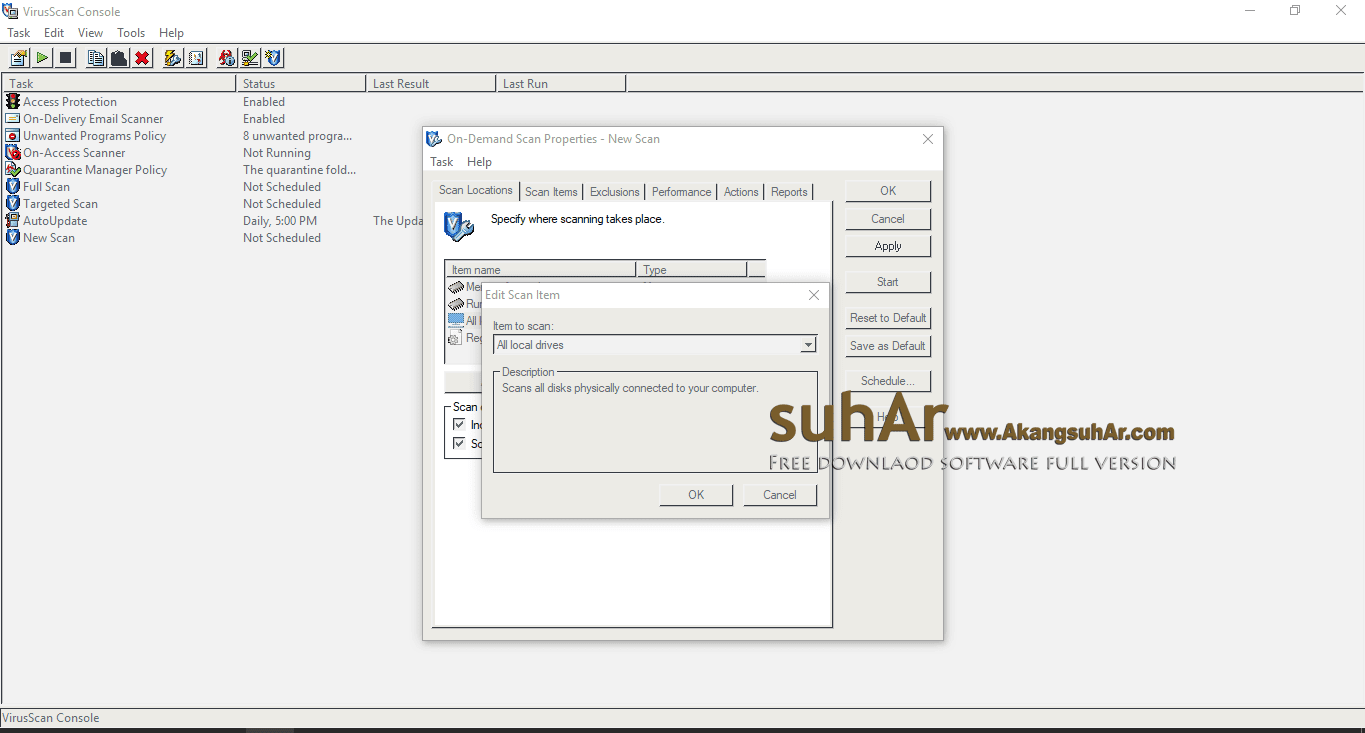Screen dimensions: 1365x733
Task: Click the 'Daily, 5:00 PM' status text
Action: coord(280,221)
